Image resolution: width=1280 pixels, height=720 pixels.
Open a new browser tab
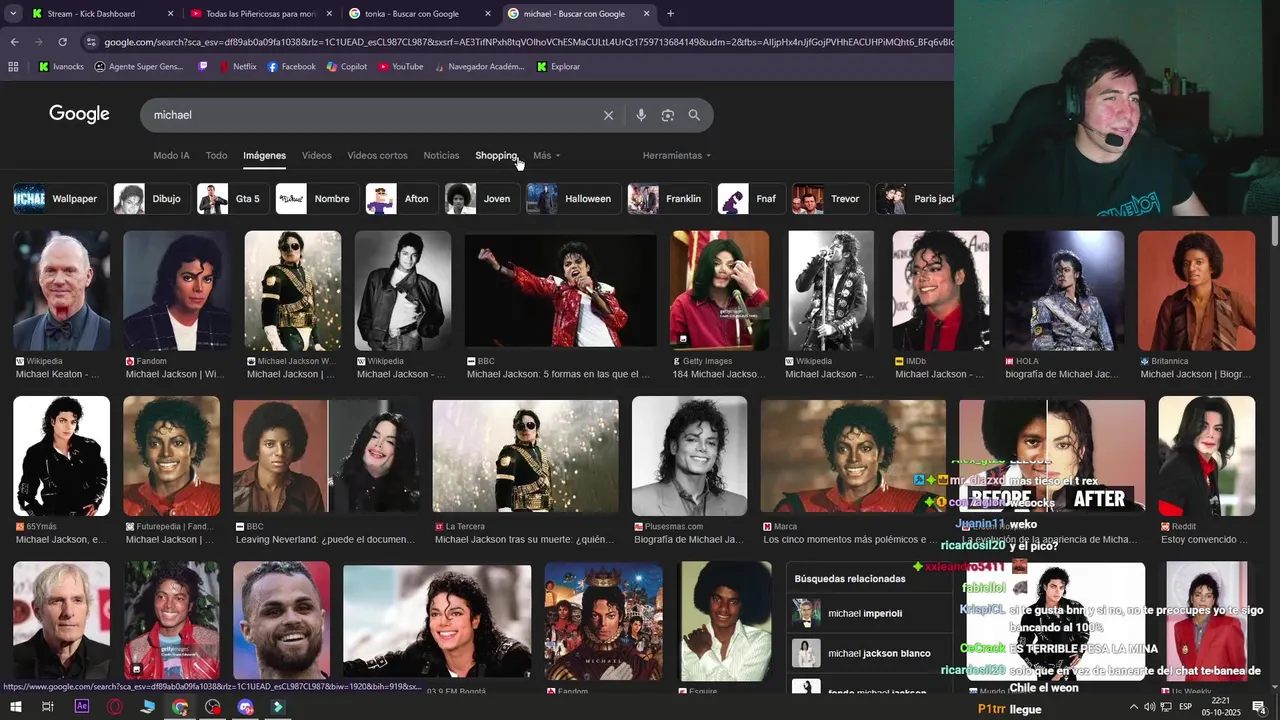[x=670, y=14]
